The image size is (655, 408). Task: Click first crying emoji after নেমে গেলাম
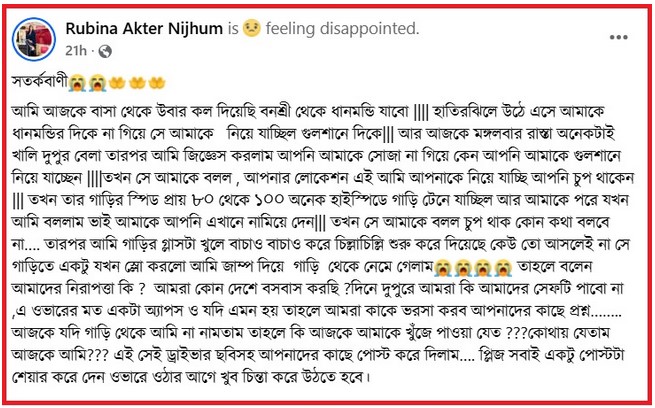coord(442,267)
